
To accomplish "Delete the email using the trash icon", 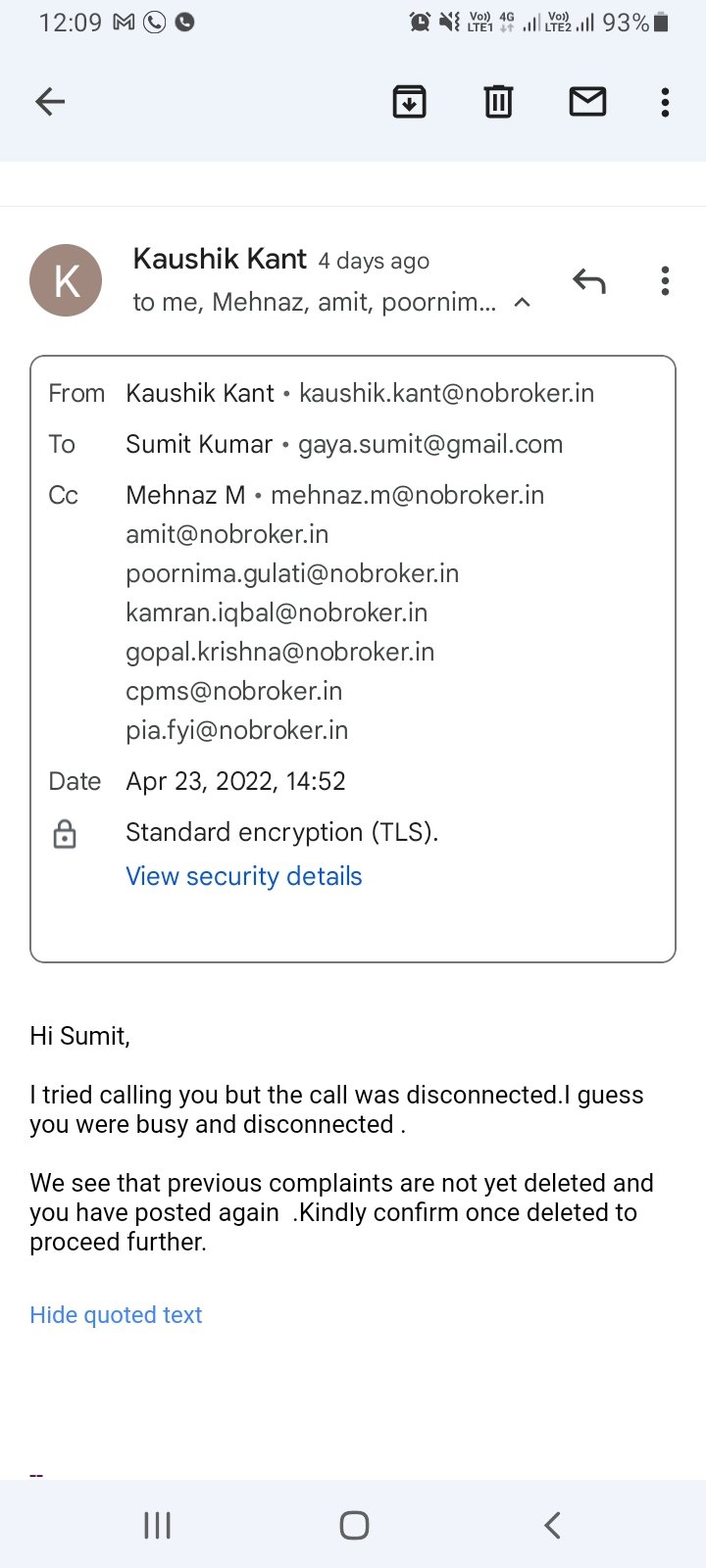I will (x=498, y=102).
